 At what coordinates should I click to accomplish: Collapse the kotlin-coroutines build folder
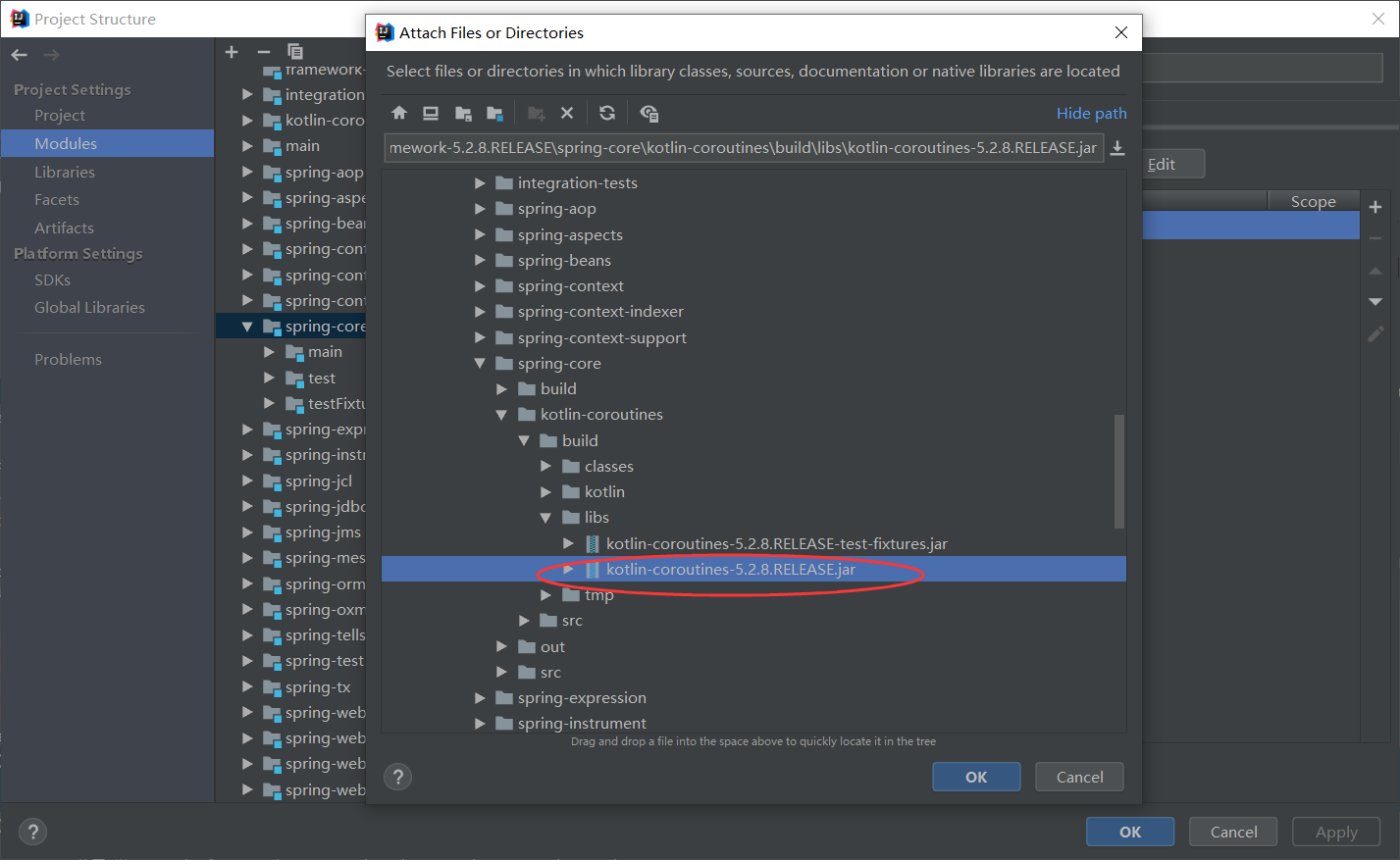524,440
